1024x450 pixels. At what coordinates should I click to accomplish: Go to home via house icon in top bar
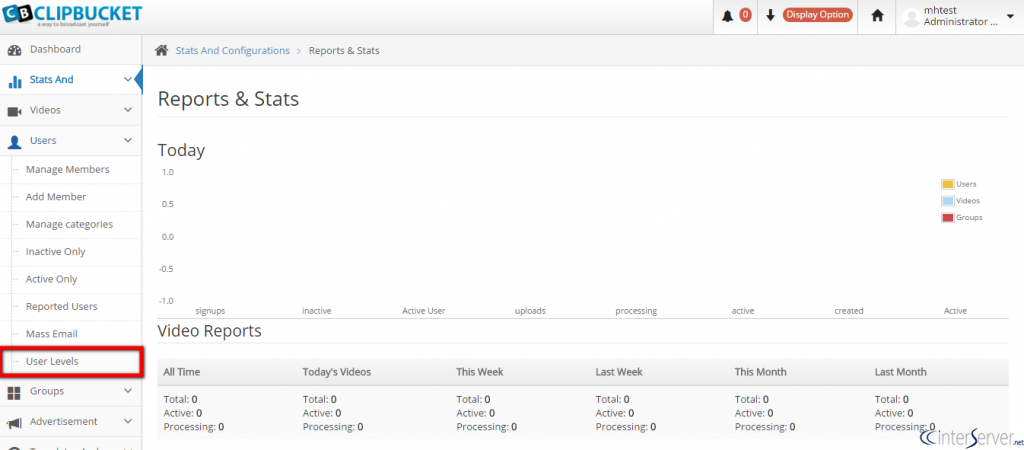pos(878,16)
